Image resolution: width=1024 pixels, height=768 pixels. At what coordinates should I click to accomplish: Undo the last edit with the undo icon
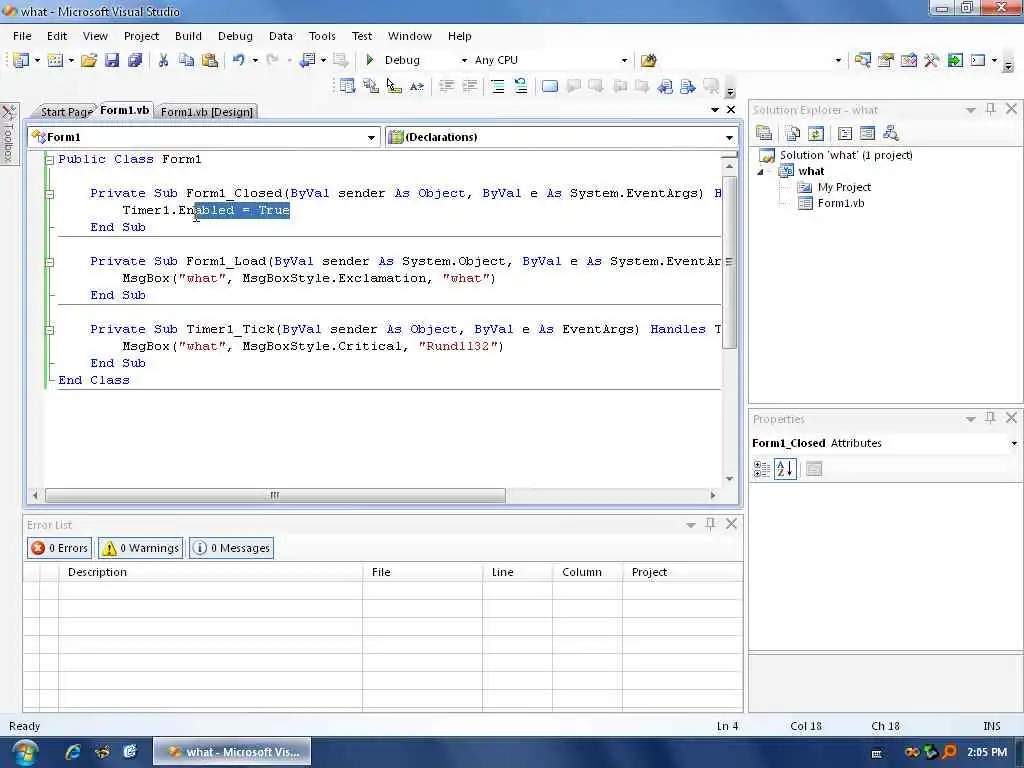pos(238,60)
